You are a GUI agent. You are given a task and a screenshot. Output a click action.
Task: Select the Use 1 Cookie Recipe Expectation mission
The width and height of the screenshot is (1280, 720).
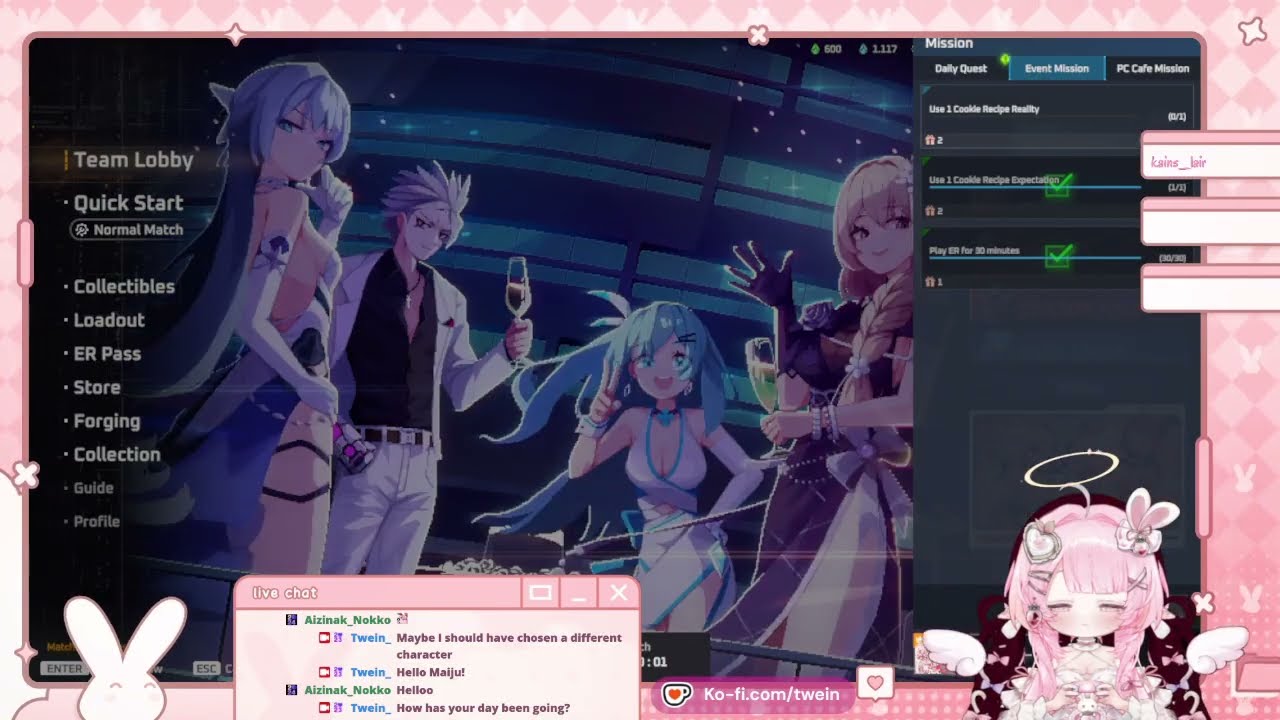click(x=1056, y=188)
